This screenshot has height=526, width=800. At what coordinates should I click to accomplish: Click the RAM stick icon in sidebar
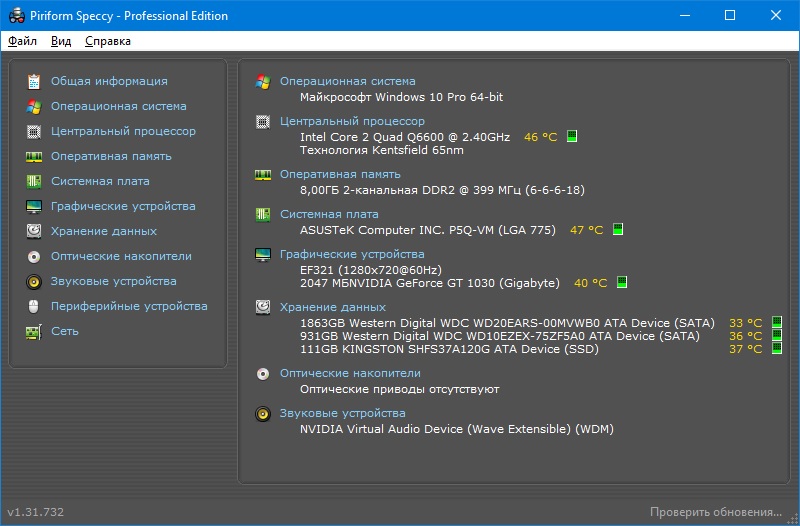point(34,157)
